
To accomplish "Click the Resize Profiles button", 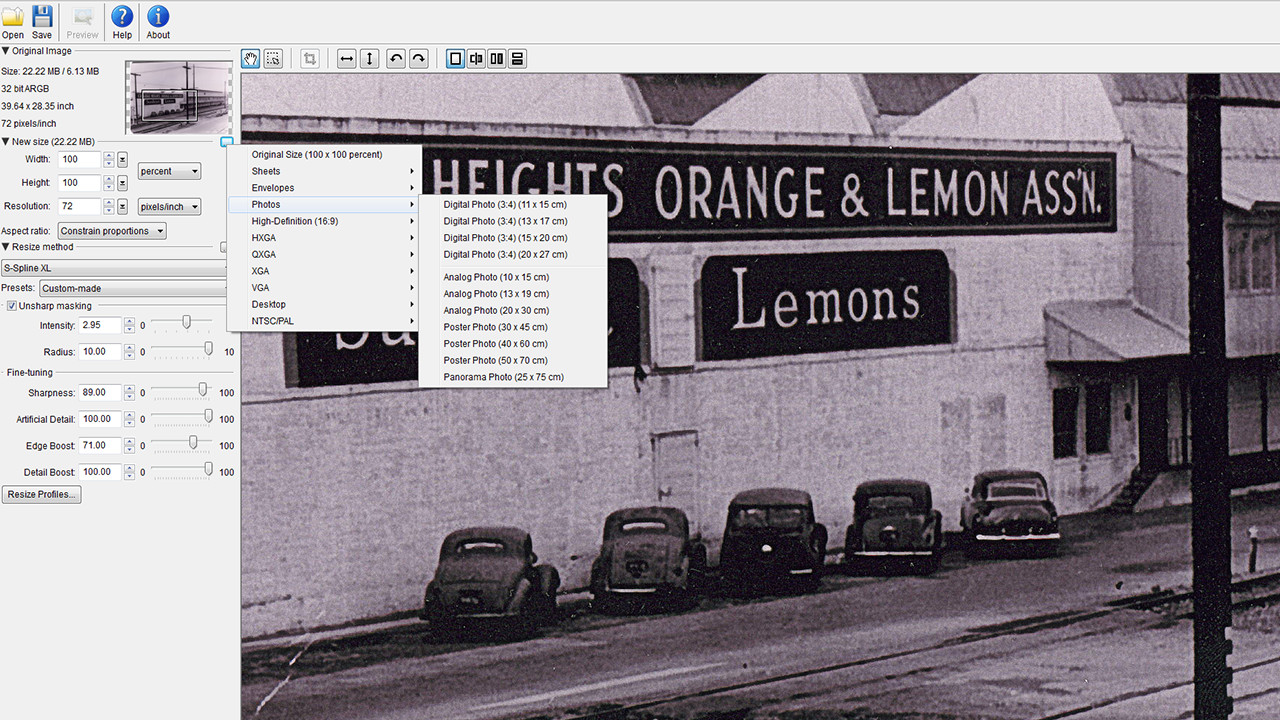I will (x=41, y=495).
